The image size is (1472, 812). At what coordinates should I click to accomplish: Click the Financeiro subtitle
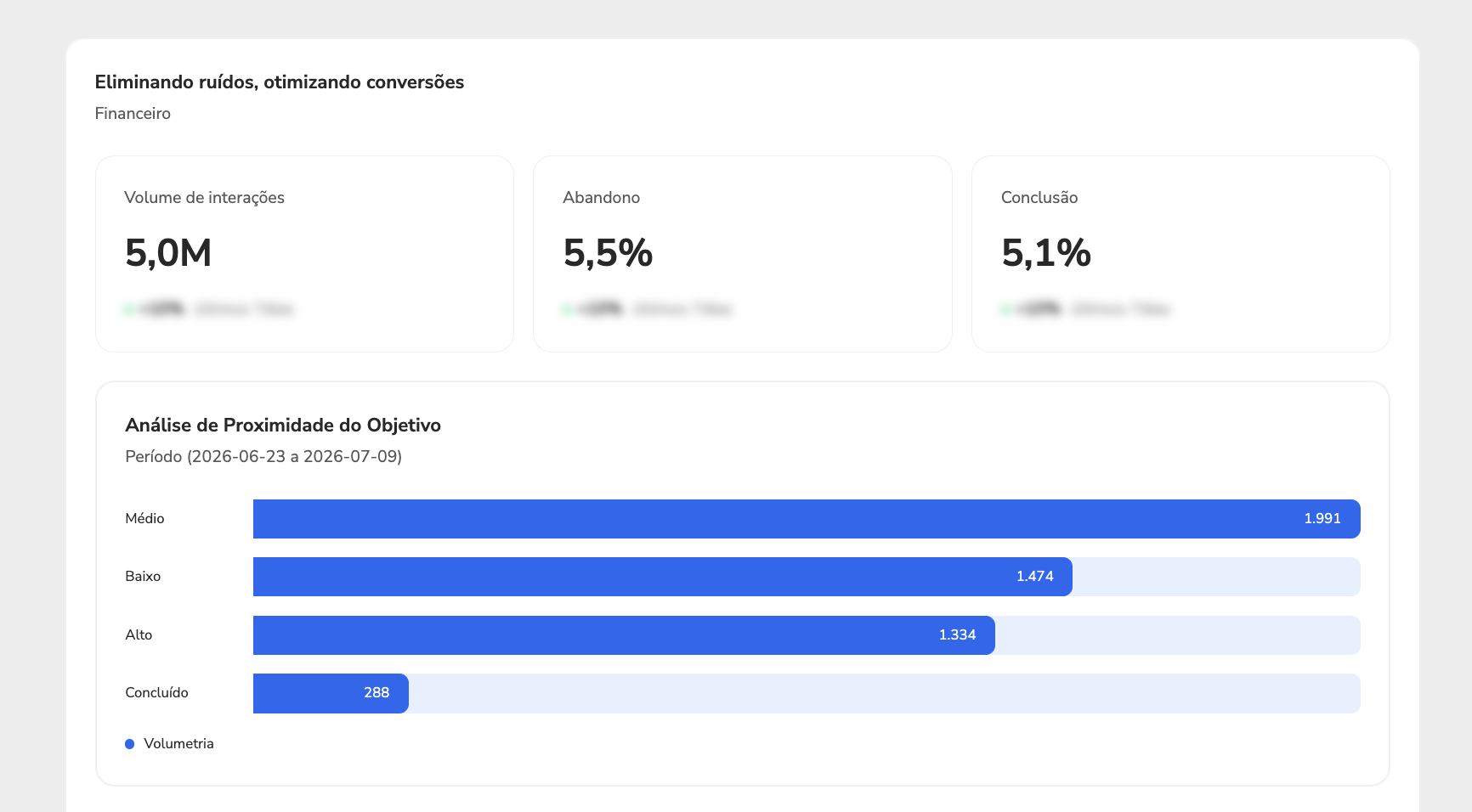tap(133, 114)
